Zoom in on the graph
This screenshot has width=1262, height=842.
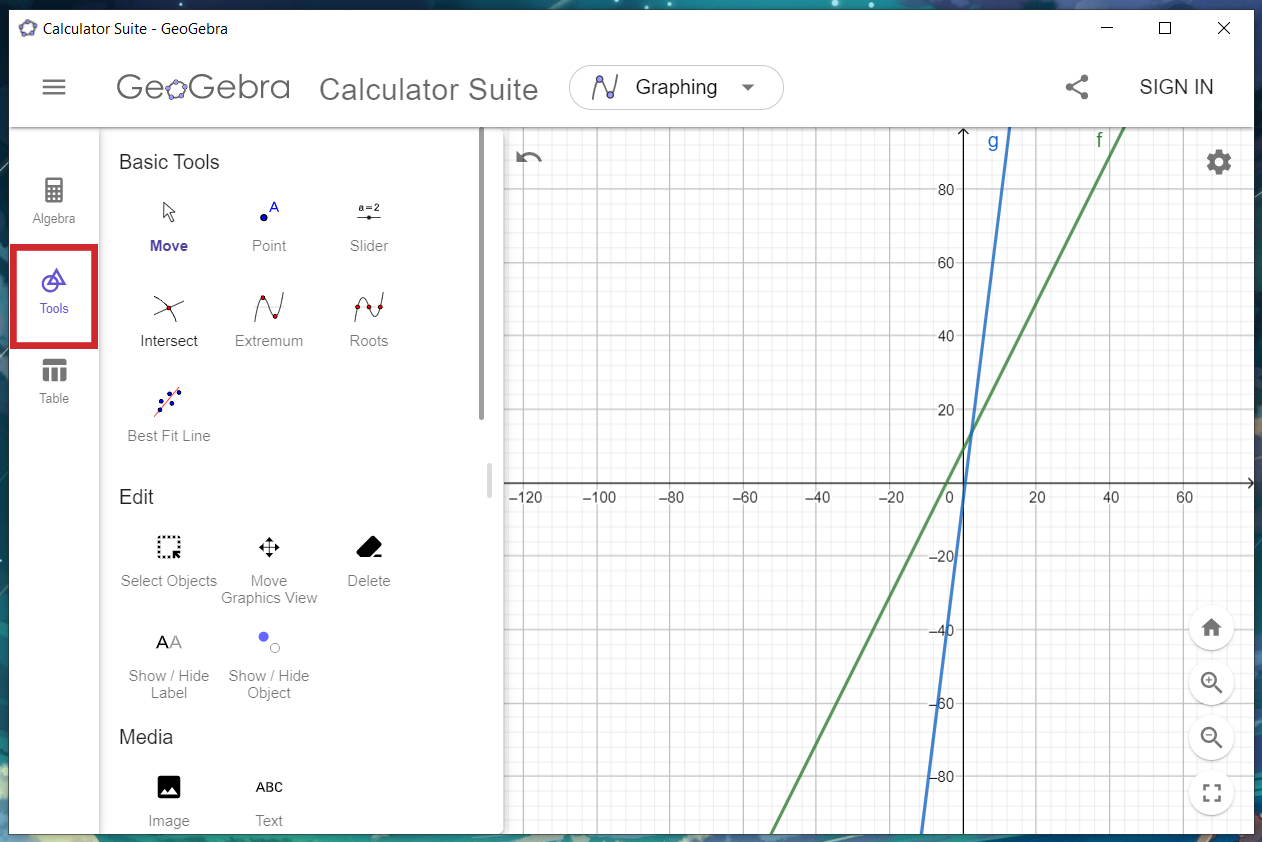click(x=1212, y=683)
